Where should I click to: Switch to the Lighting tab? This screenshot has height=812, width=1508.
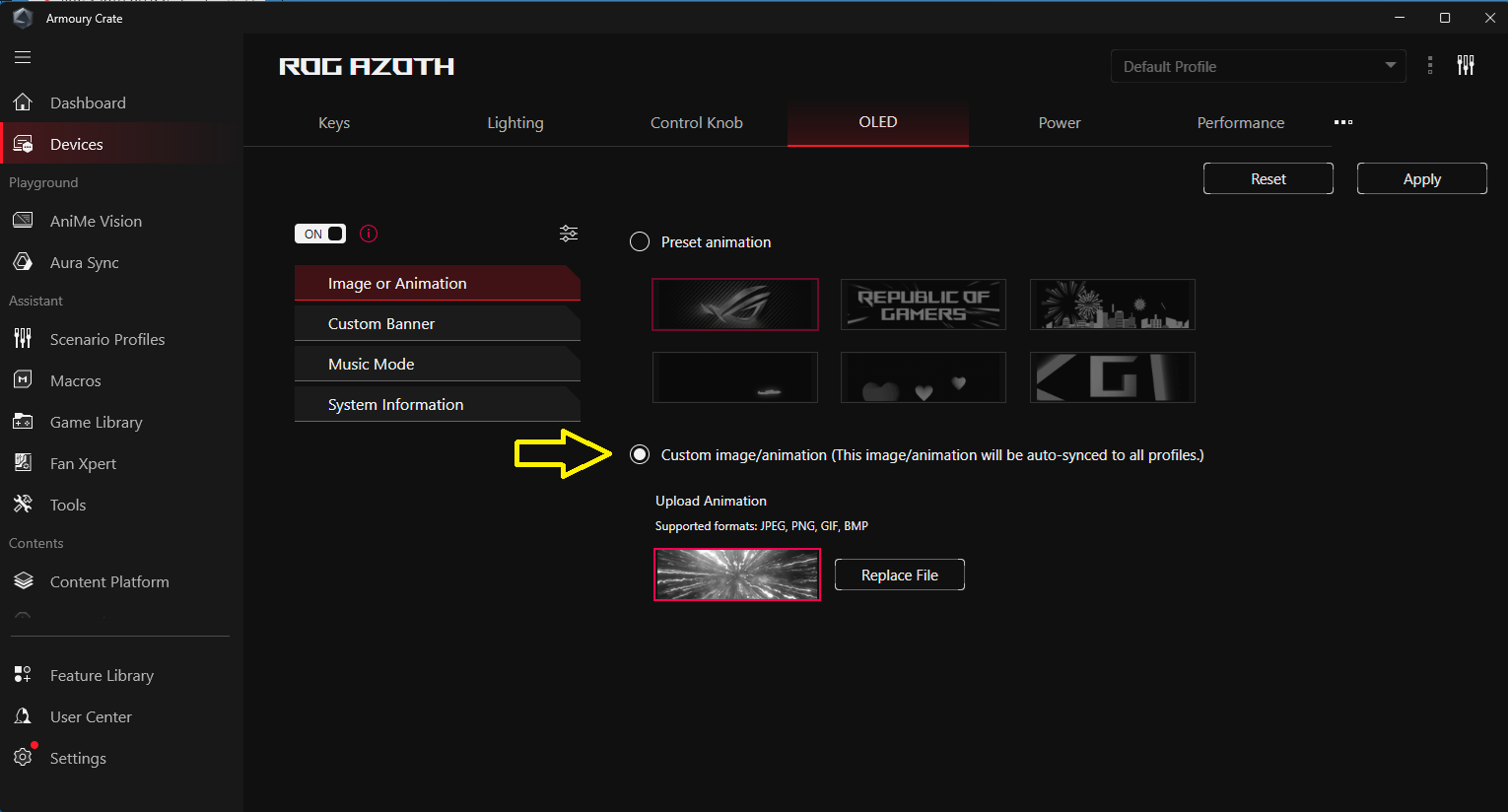515,122
